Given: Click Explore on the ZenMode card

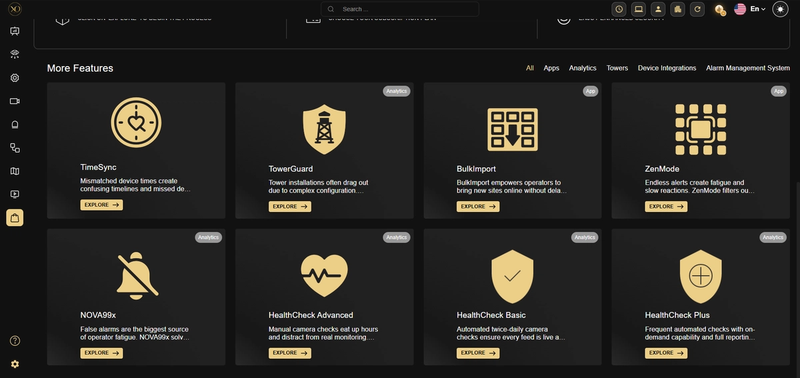Looking at the screenshot, I should (x=666, y=207).
